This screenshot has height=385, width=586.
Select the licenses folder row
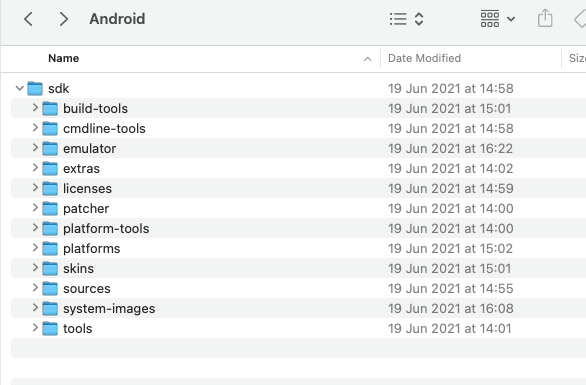tap(298, 188)
